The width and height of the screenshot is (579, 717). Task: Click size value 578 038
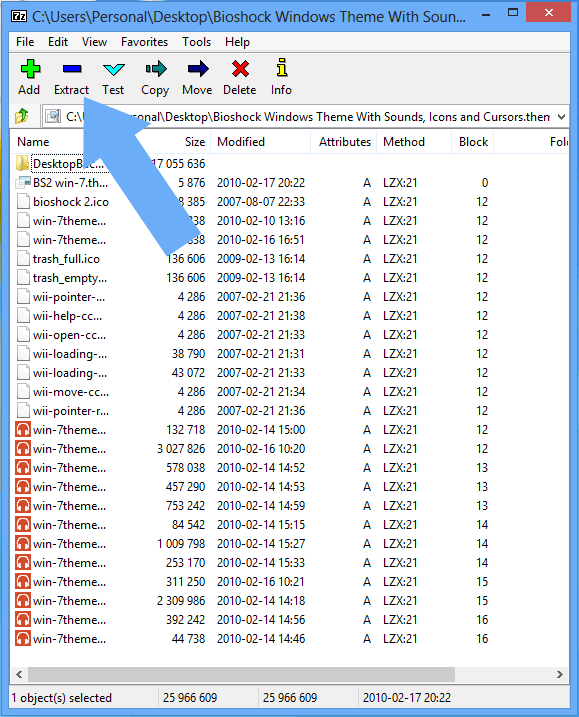[x=186, y=468]
